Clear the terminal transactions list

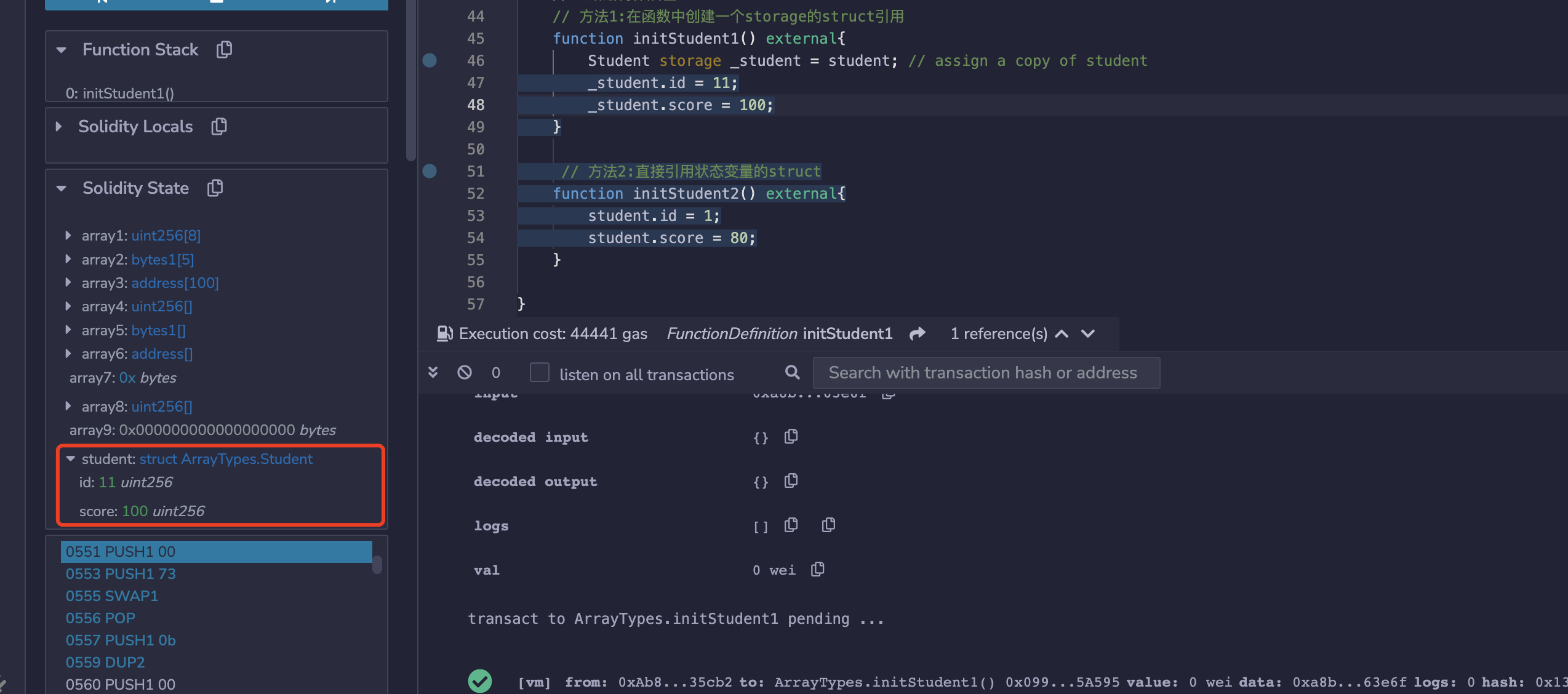click(465, 372)
